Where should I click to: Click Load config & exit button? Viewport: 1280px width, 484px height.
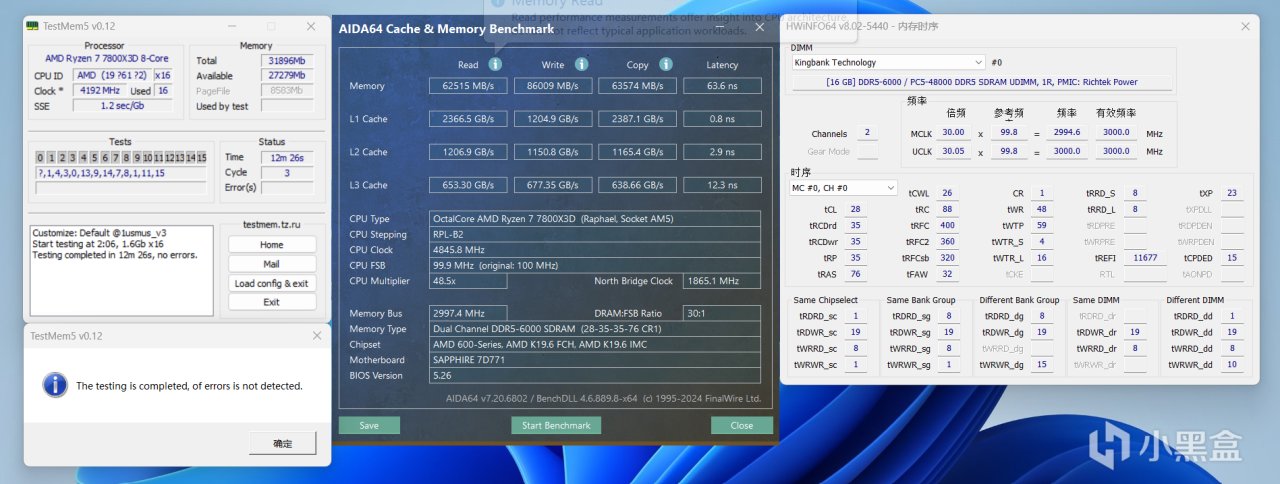tap(272, 283)
